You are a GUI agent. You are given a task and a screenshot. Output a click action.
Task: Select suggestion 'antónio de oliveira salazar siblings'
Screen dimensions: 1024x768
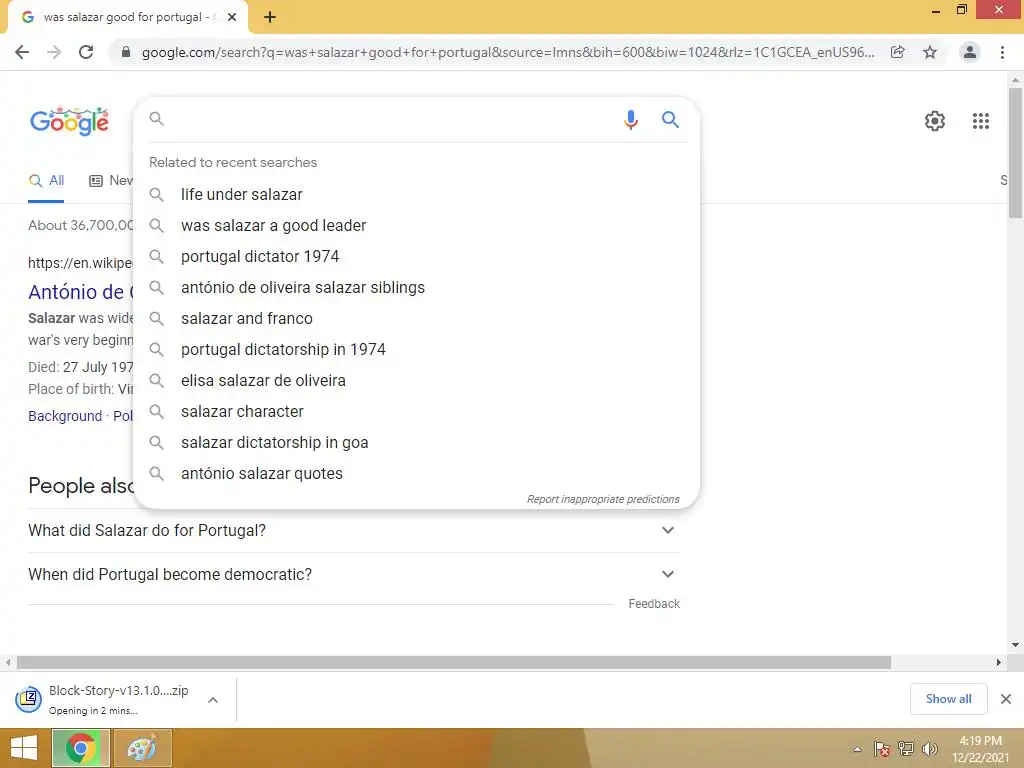tap(416, 287)
